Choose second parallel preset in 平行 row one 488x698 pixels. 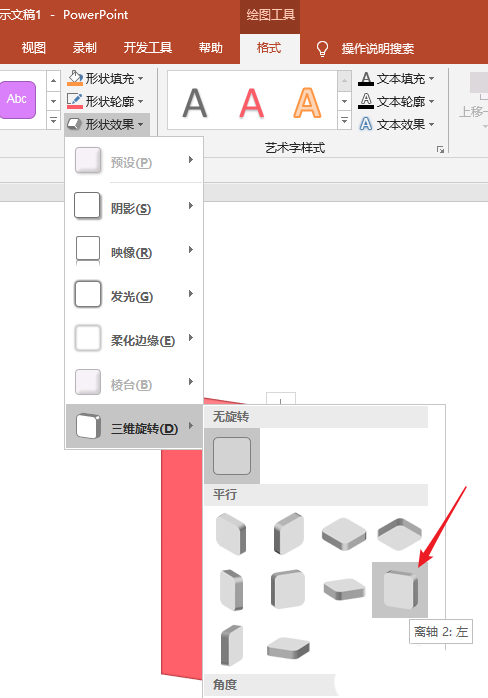[x=289, y=533]
